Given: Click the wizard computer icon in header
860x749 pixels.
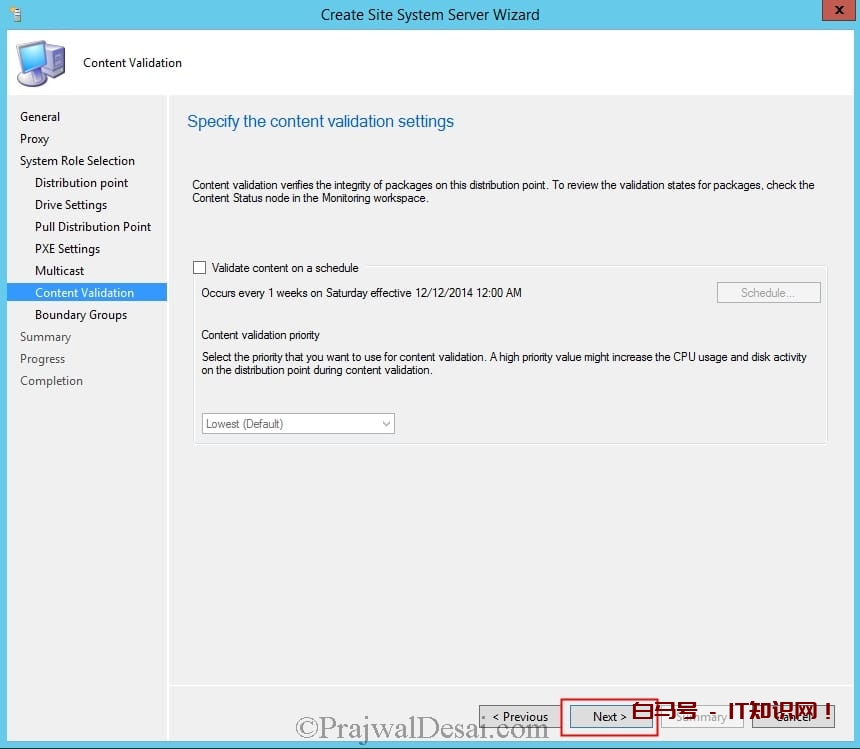Looking at the screenshot, I should pos(41,63).
